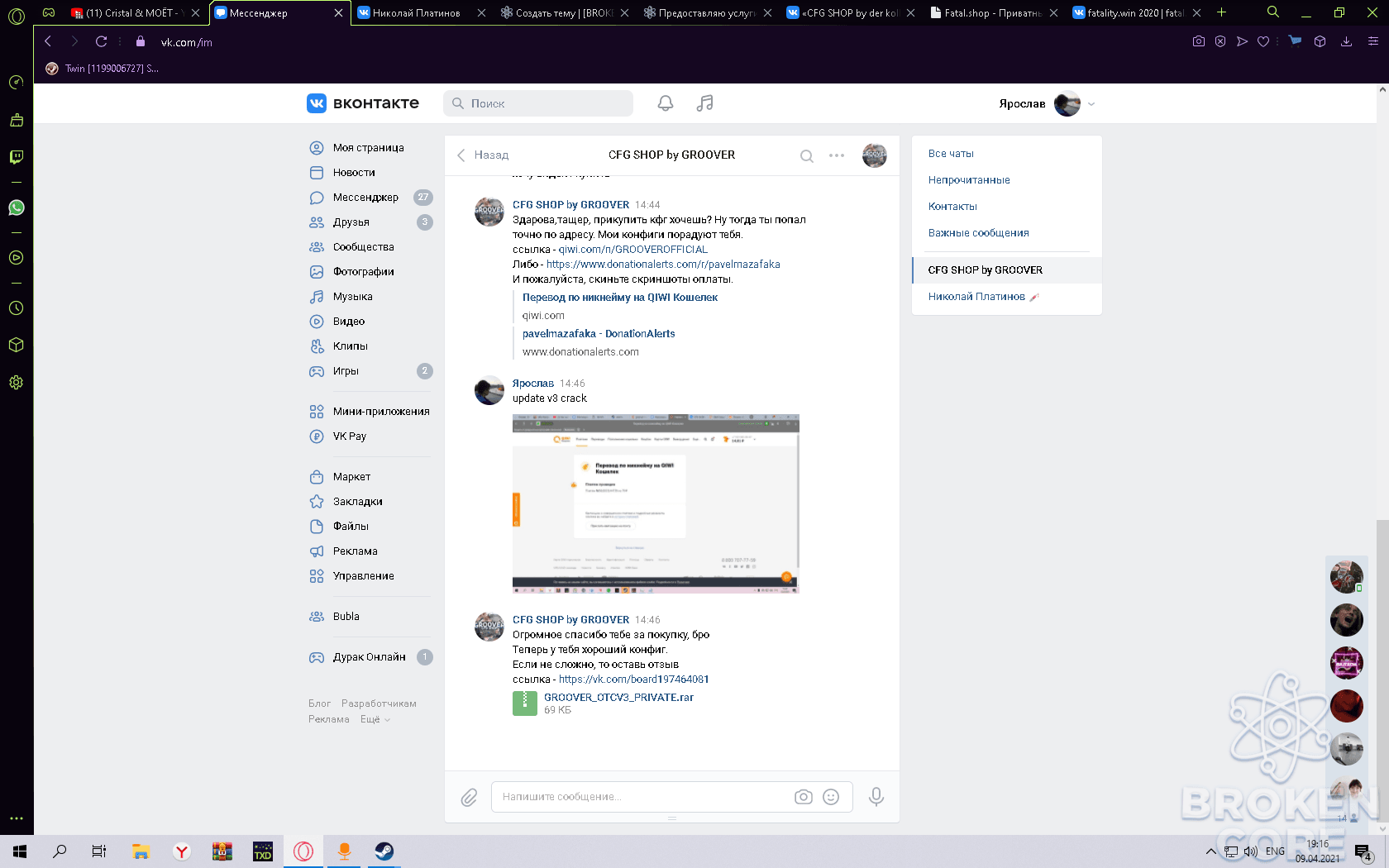Click the Поиск search field
1389x868 pixels.
click(538, 103)
